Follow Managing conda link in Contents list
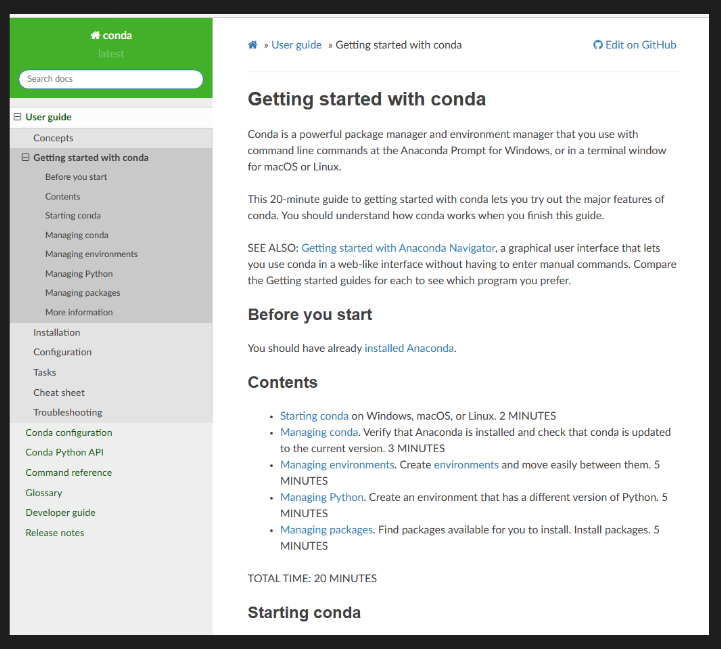Viewport: 721px width, 649px height. (x=319, y=432)
